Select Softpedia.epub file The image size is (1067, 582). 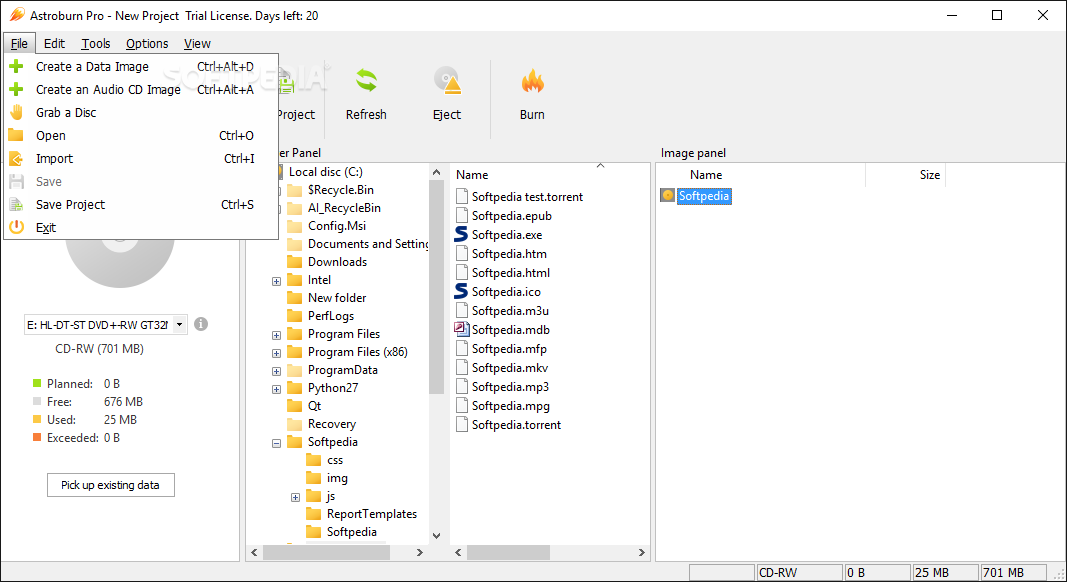(512, 216)
